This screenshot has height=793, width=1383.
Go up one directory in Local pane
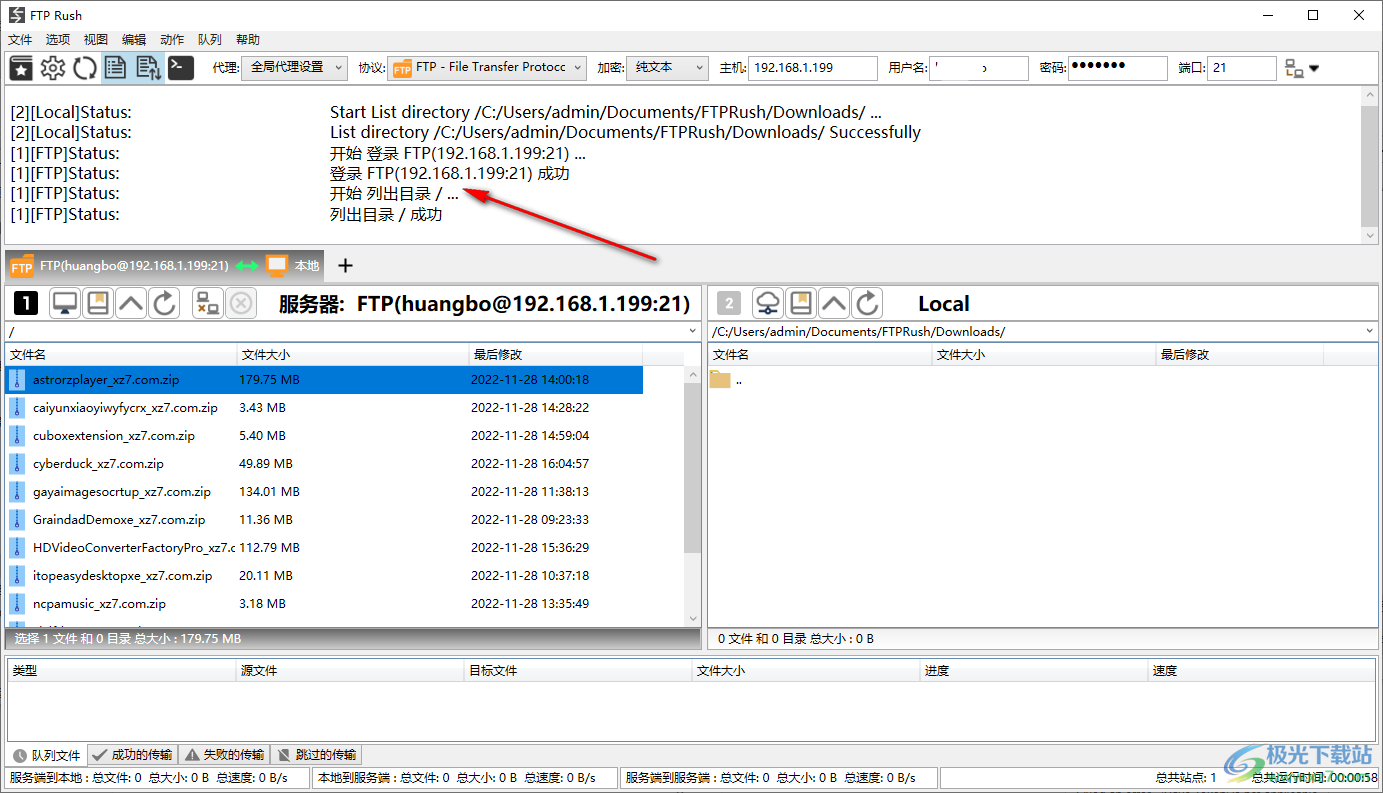(834, 303)
